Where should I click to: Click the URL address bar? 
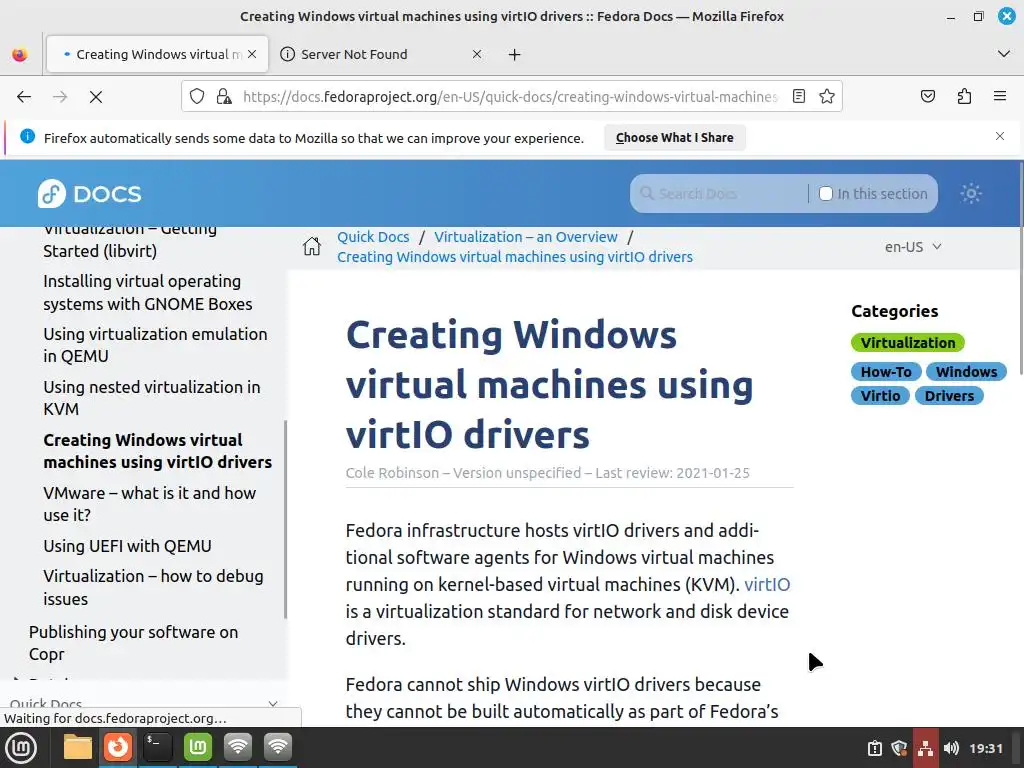(509, 97)
